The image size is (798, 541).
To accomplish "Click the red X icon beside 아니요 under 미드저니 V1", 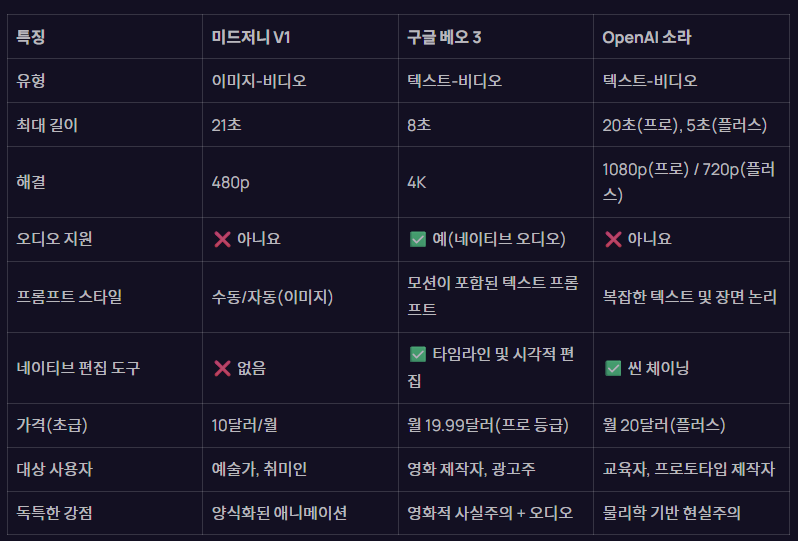I will [222, 239].
